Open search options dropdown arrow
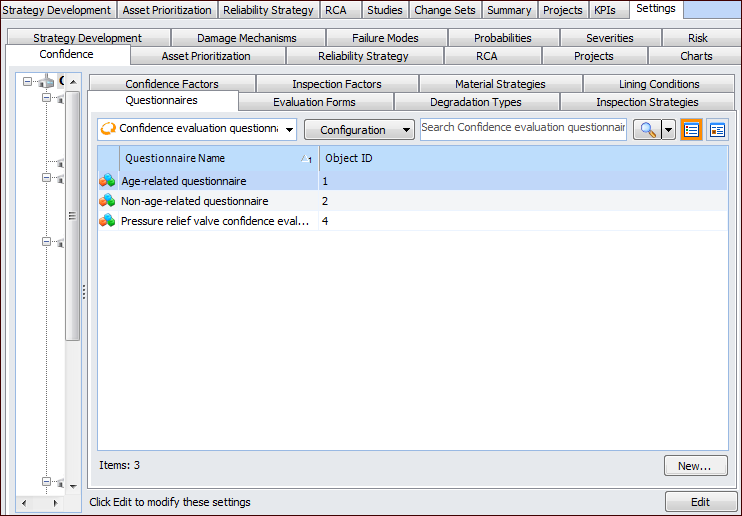 pos(668,130)
